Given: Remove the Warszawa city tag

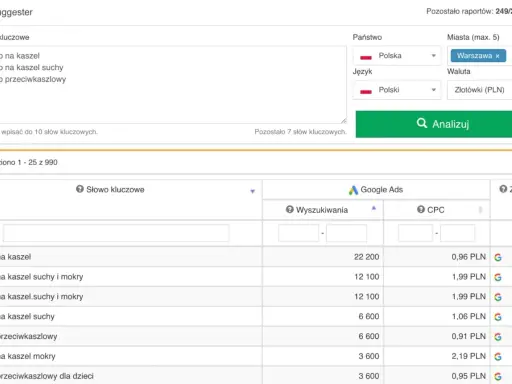Looking at the screenshot, I should 497,56.
